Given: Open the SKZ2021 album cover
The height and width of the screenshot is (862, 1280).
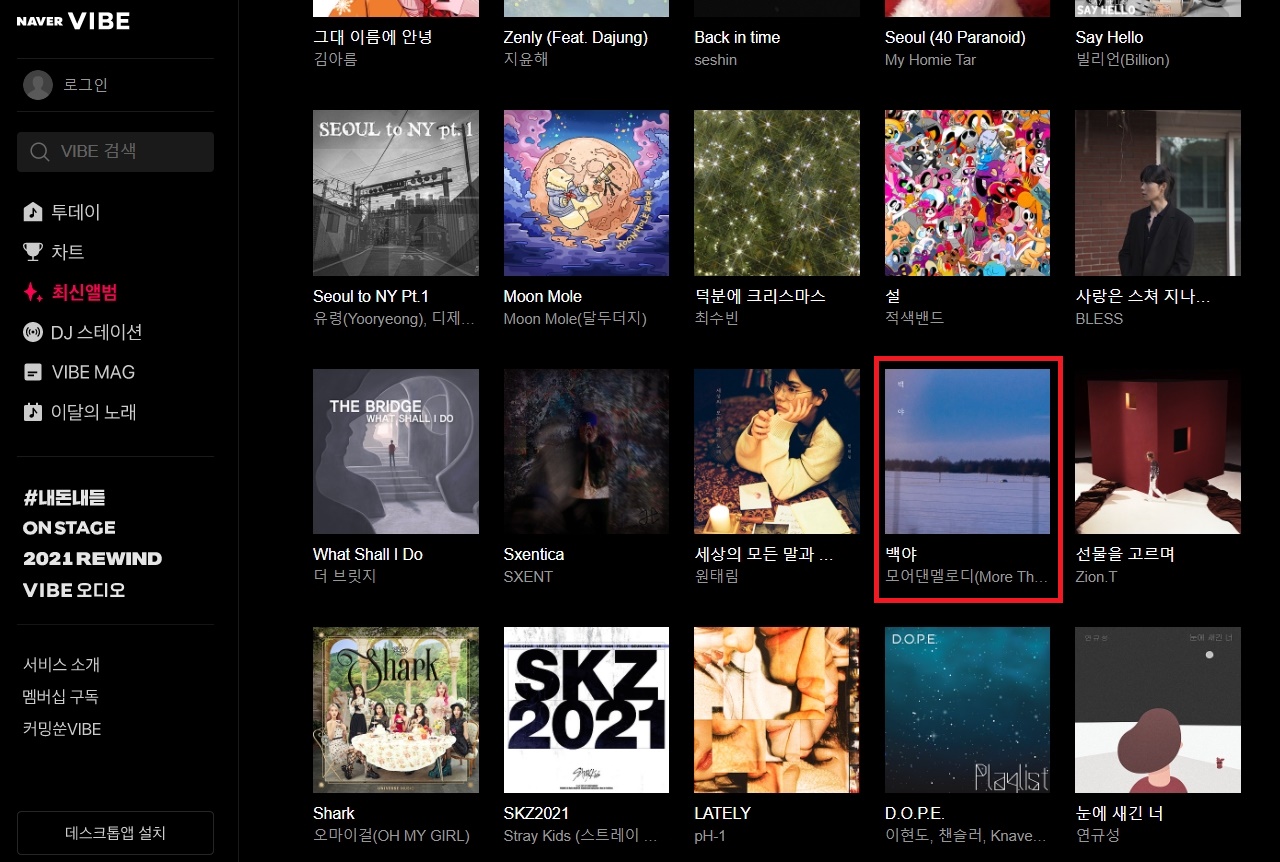Looking at the screenshot, I should (586, 710).
